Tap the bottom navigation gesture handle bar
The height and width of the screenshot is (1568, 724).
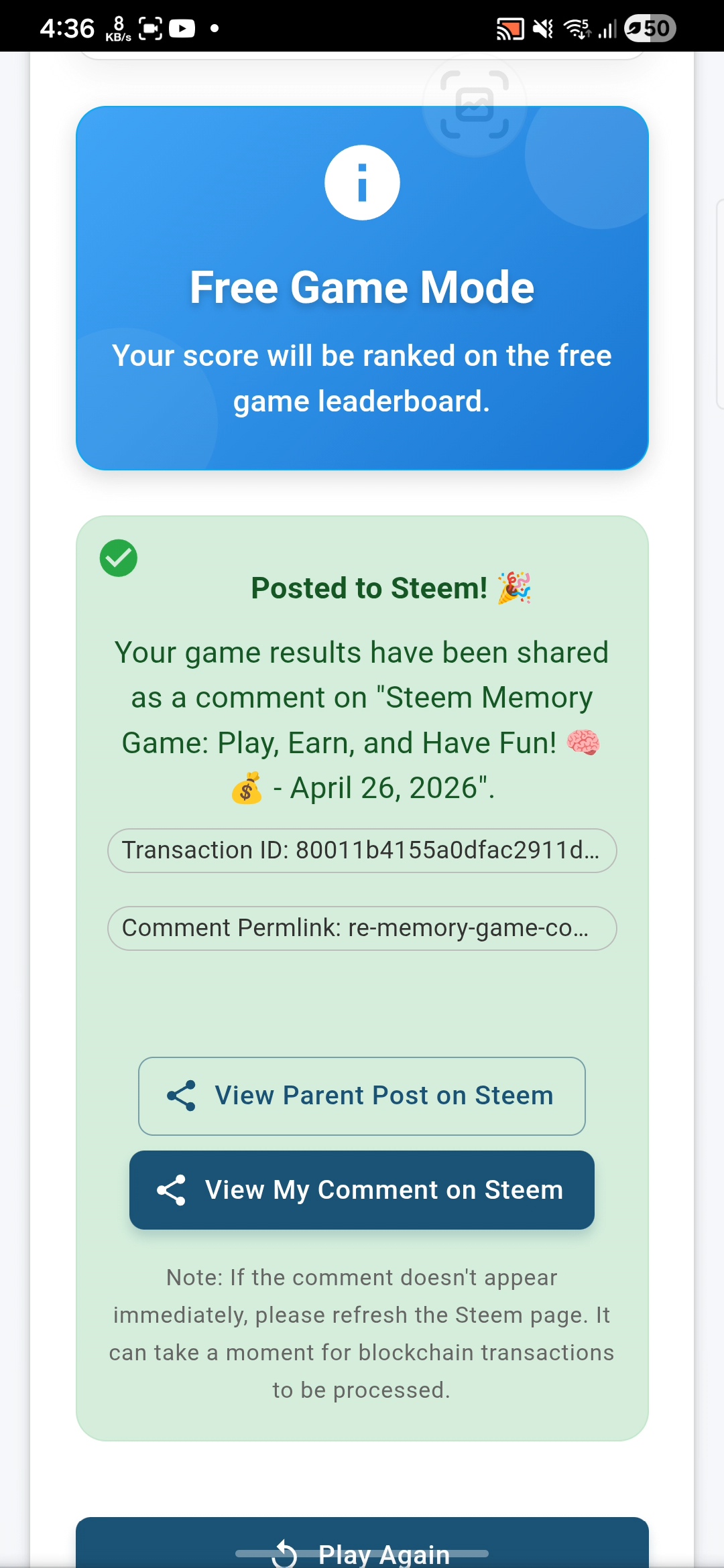[362, 1553]
